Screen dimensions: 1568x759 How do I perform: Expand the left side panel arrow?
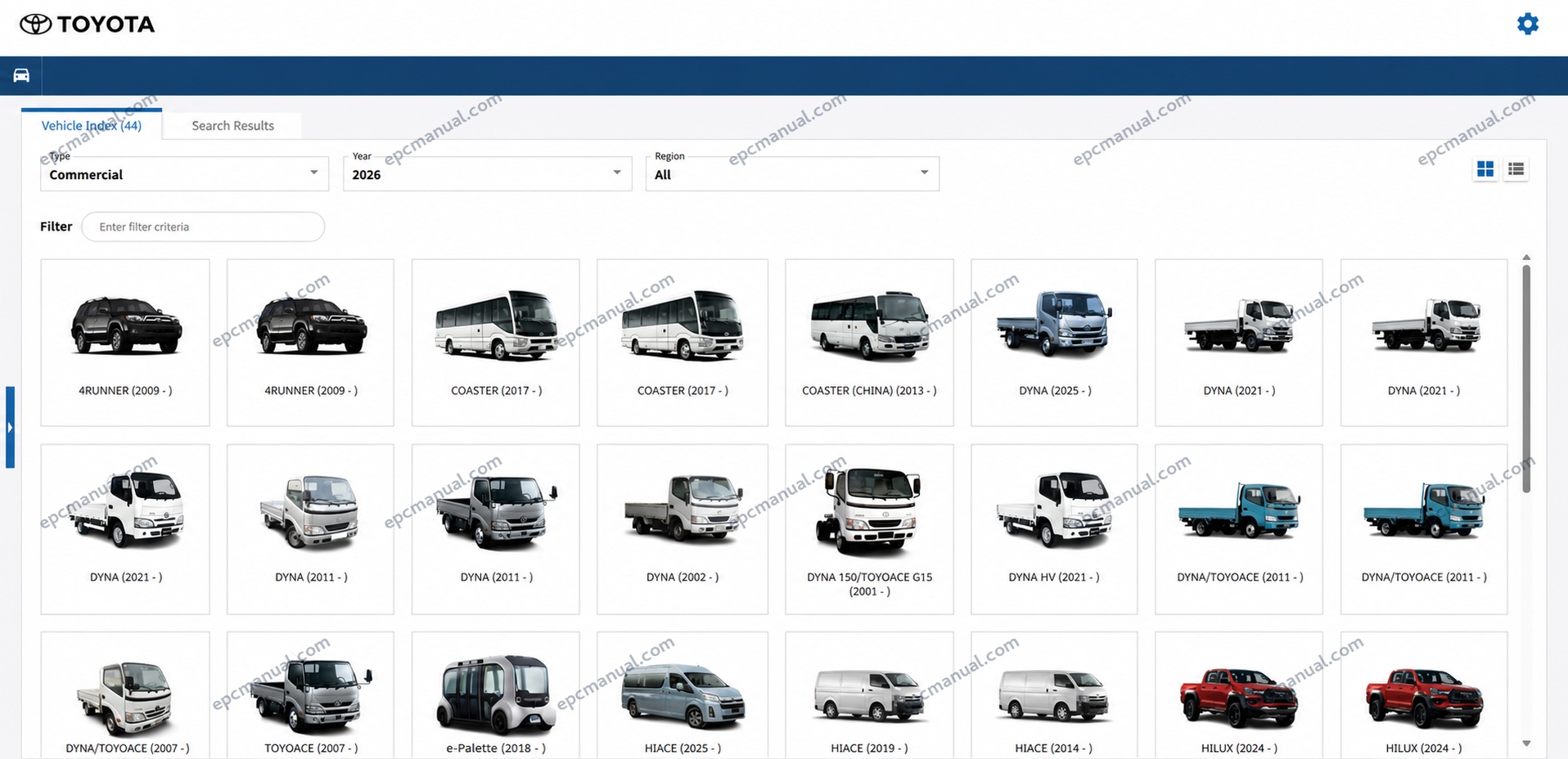pos(10,427)
